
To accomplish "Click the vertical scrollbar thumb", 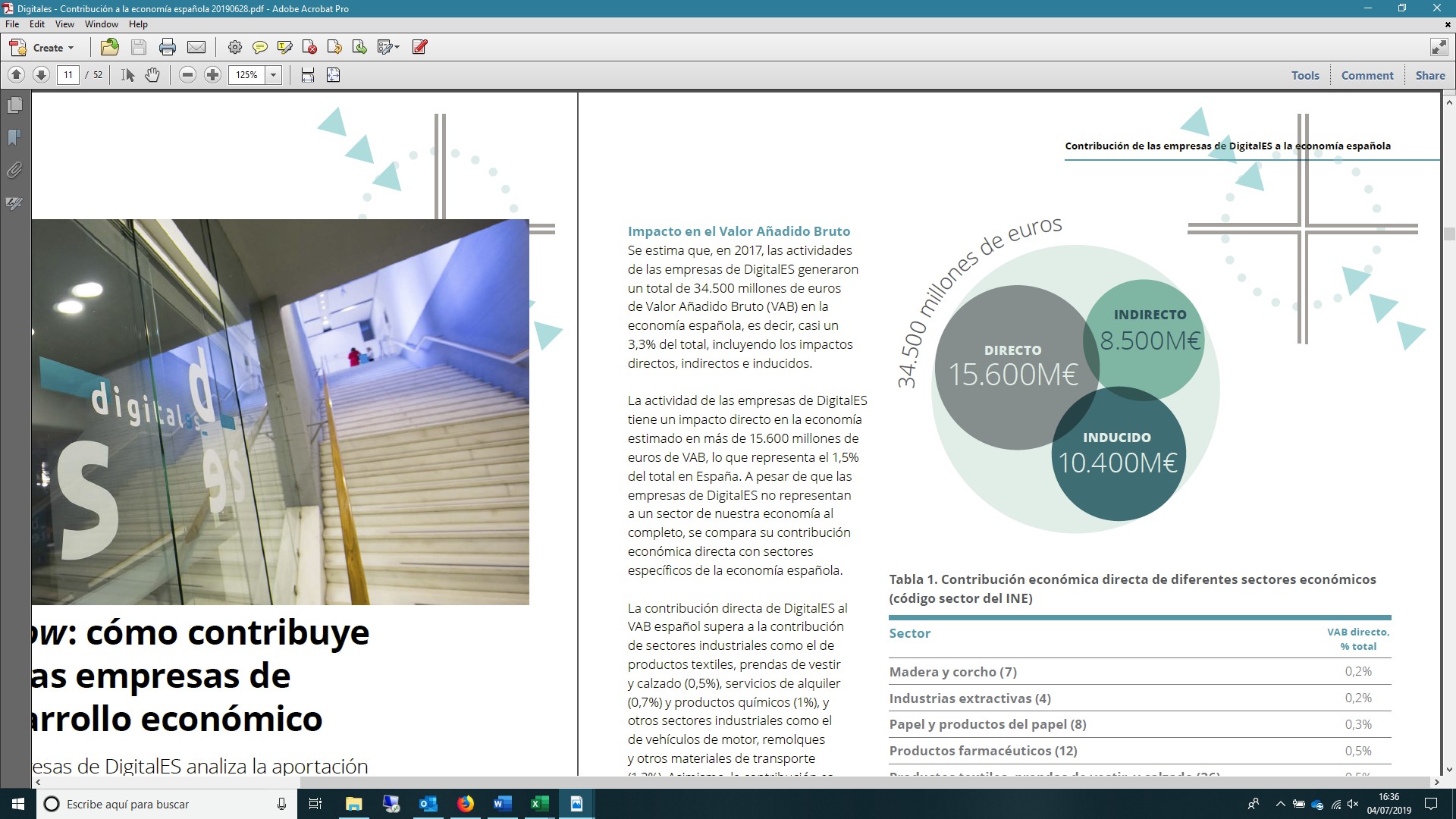I will [x=1448, y=234].
